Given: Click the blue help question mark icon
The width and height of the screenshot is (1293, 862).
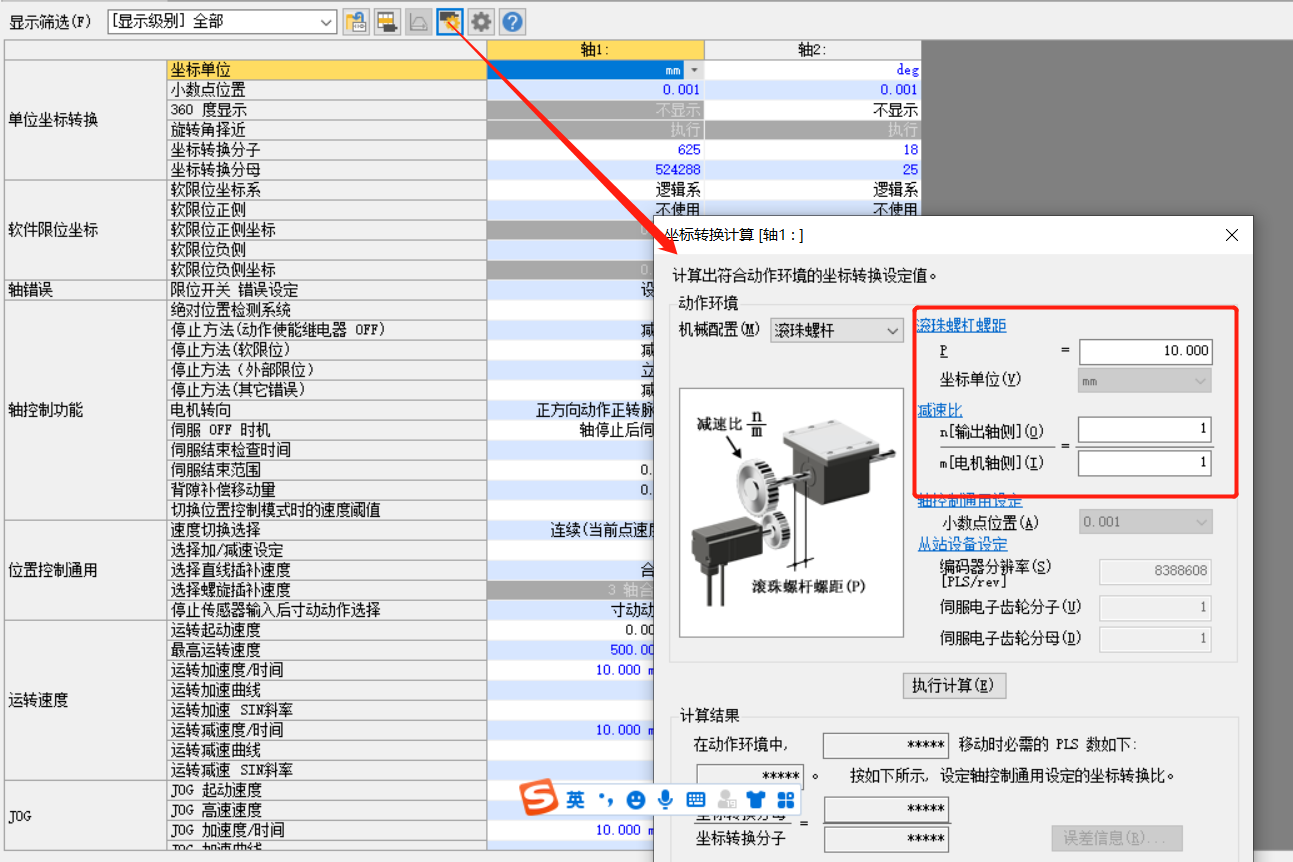Looking at the screenshot, I should (512, 21).
